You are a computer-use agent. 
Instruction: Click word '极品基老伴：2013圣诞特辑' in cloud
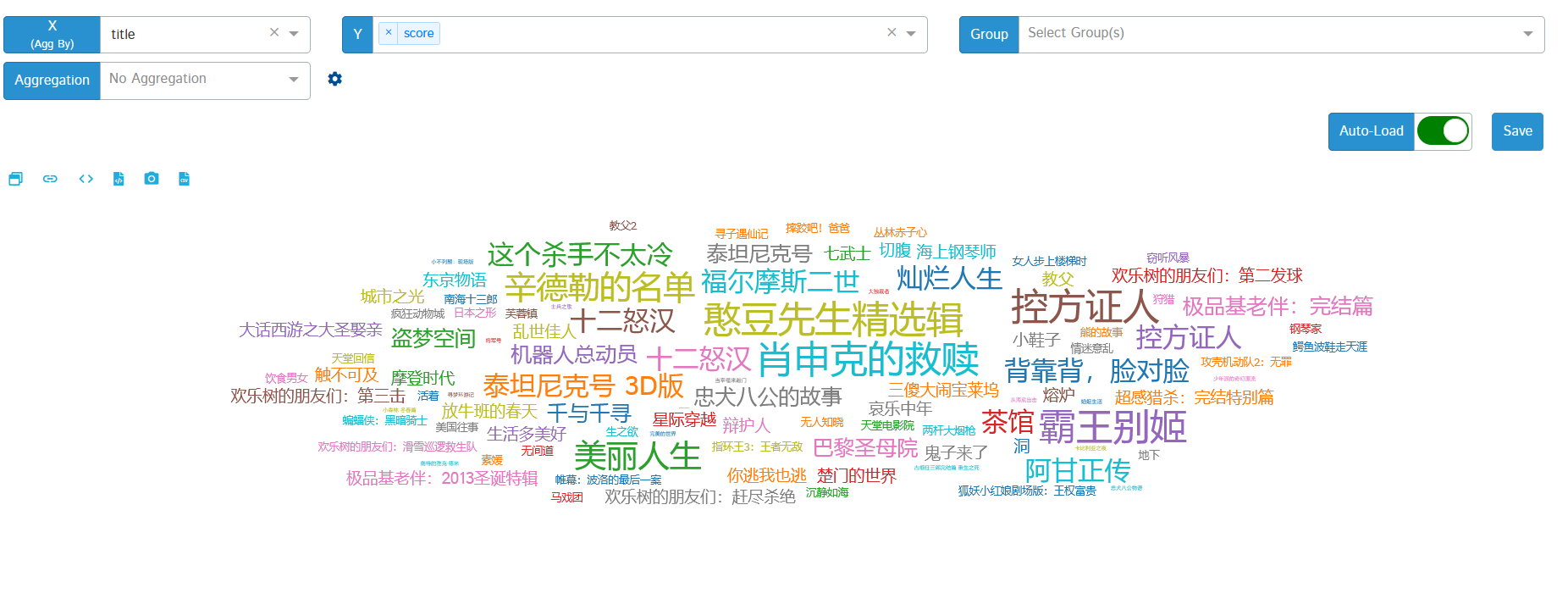[442, 478]
